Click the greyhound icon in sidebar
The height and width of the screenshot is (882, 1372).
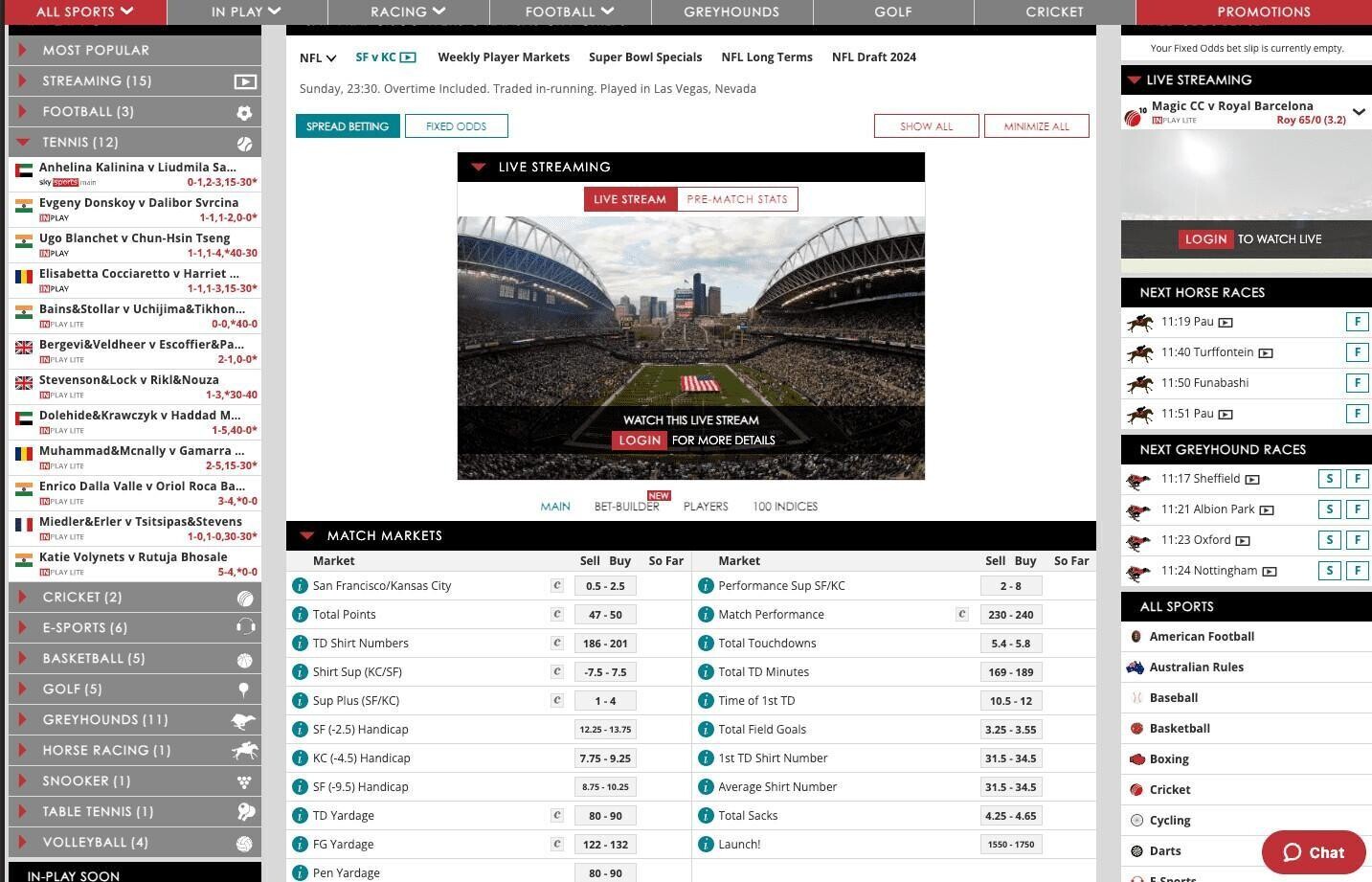coord(244,720)
